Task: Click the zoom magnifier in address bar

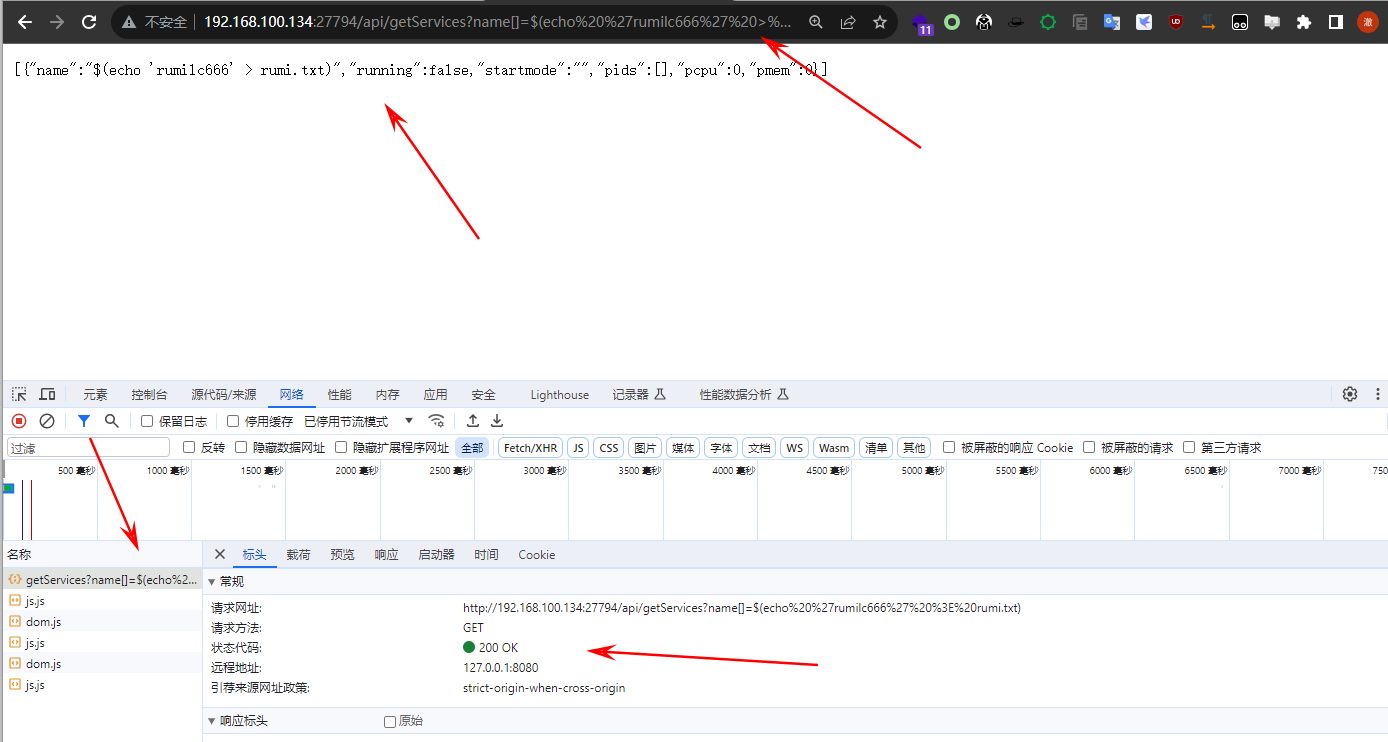Action: tap(816, 21)
